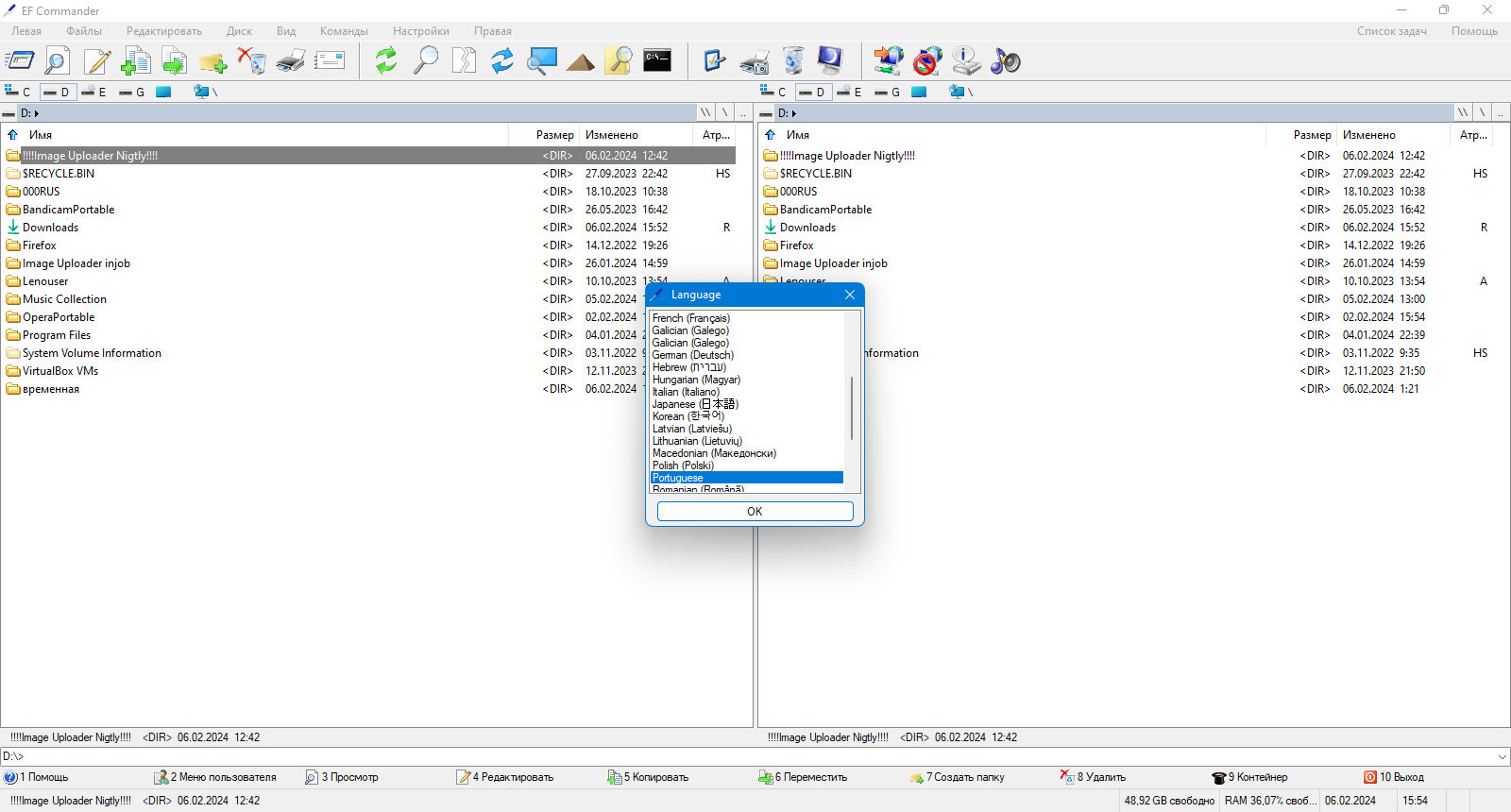
Task: Expand the D:\> command line dropdown
Action: [1502, 756]
